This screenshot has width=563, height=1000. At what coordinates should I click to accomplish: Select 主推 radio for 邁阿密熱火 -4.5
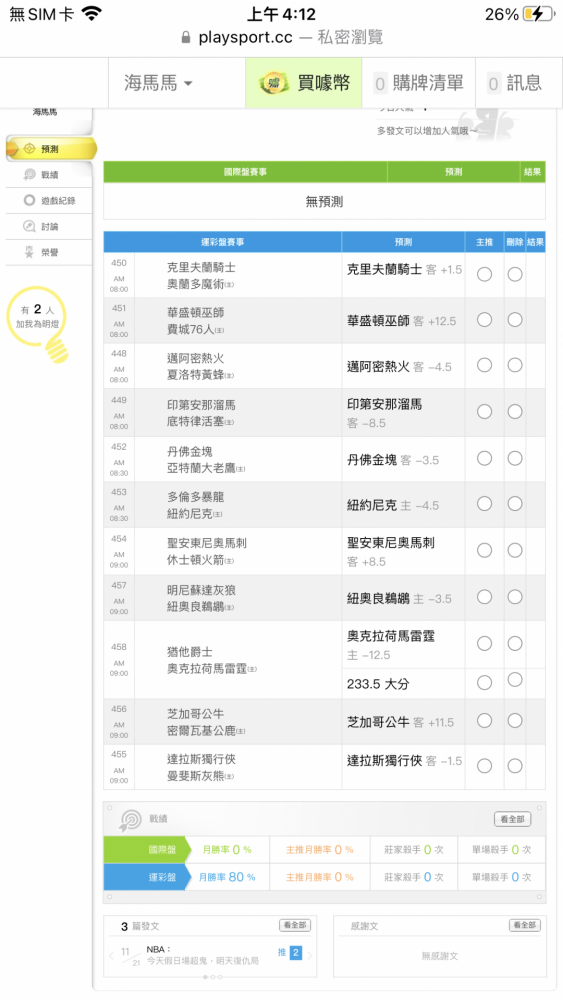click(x=485, y=365)
